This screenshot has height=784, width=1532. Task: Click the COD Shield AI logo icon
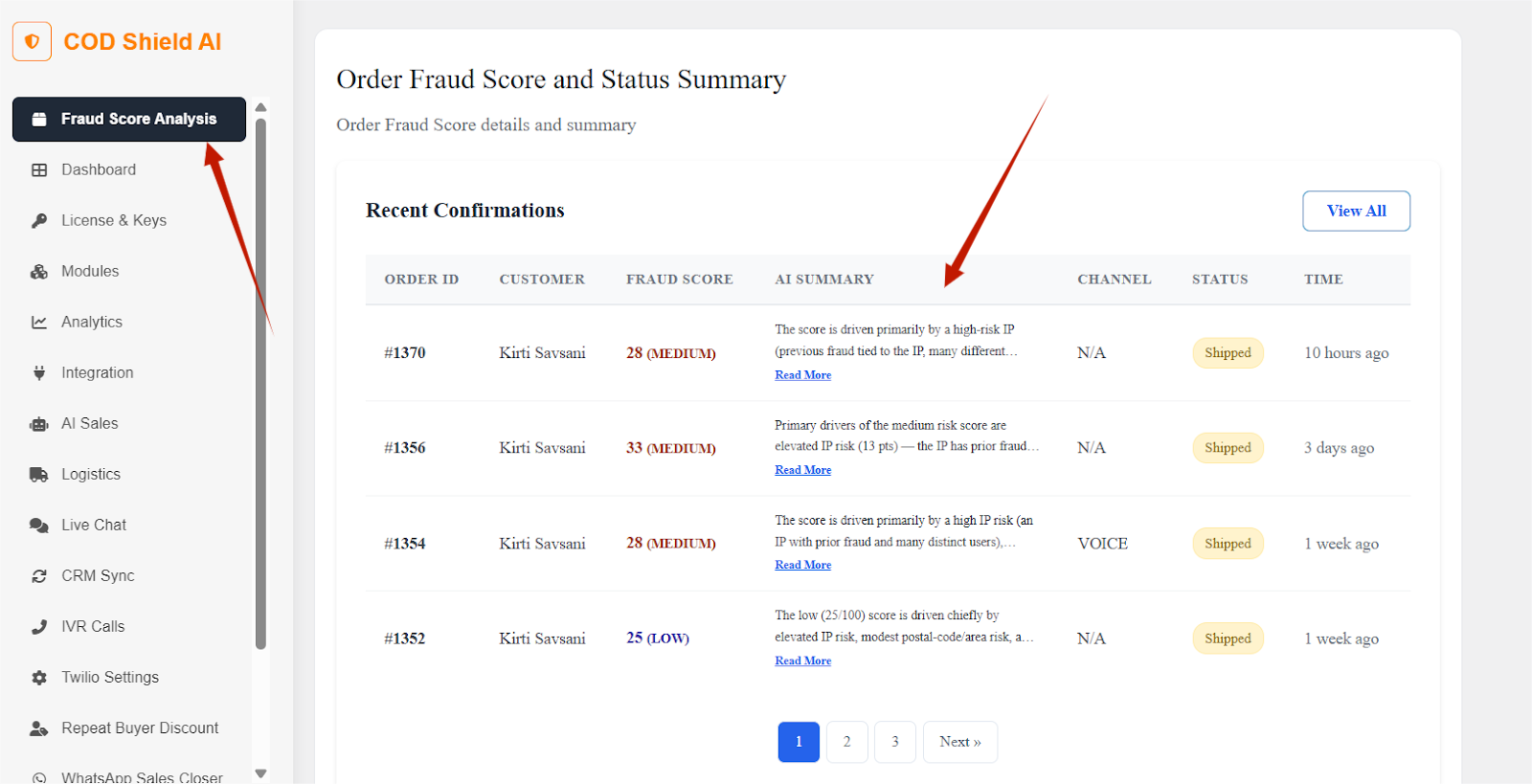point(32,42)
